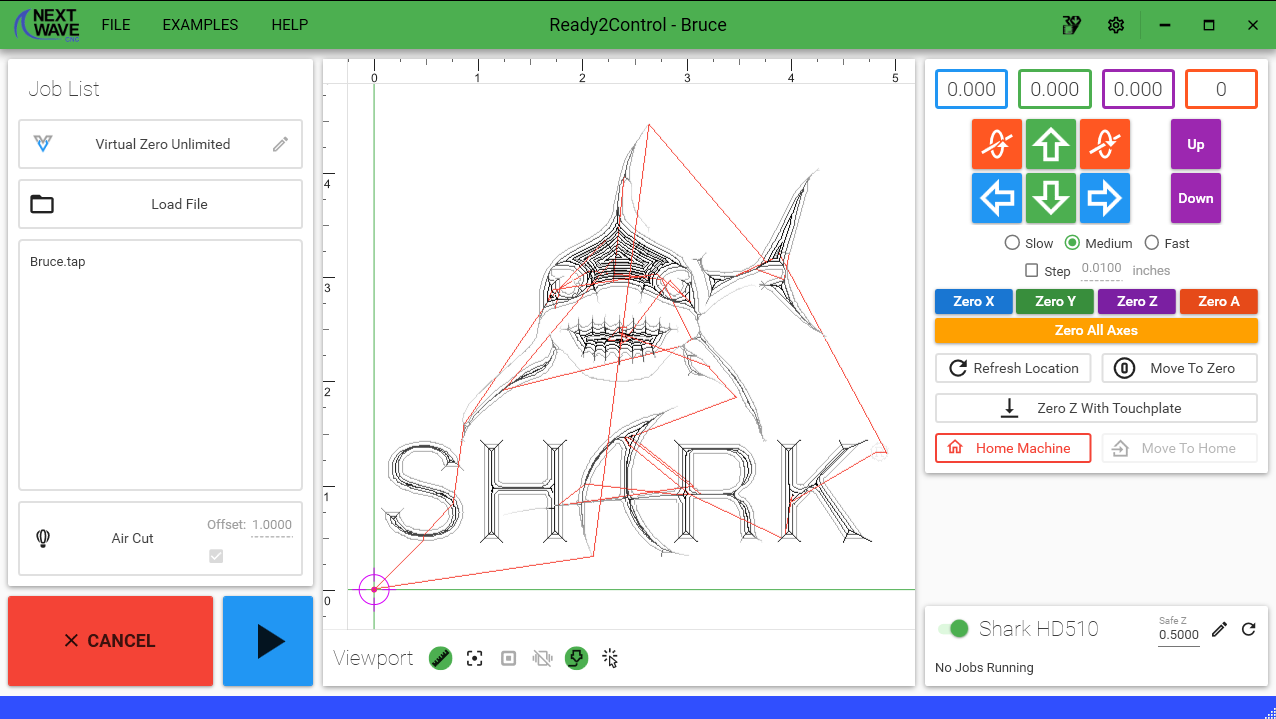1276x719 pixels.
Task: Click the refresh icon beside the Safe Z field
Action: tap(1248, 629)
